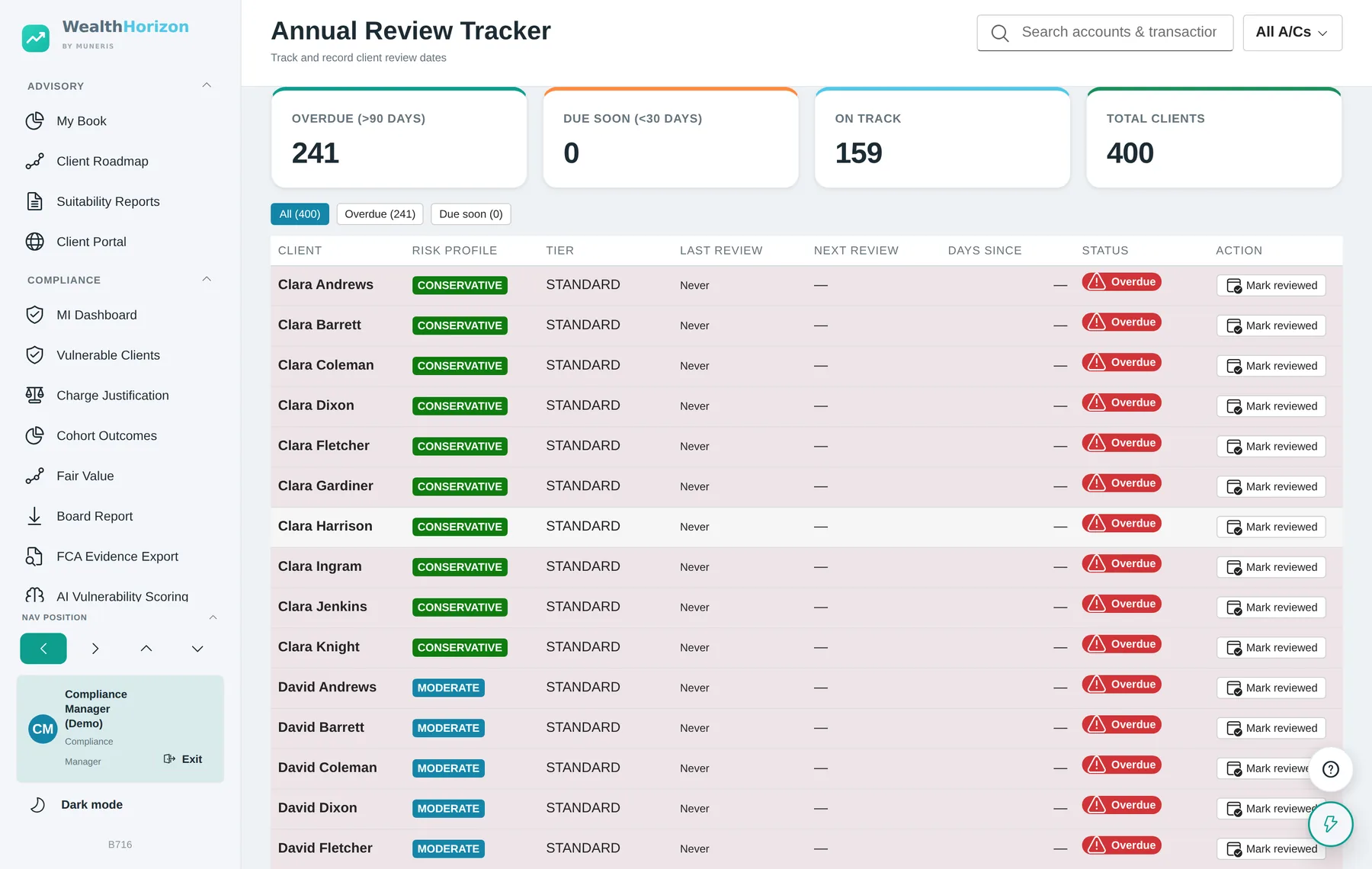The width and height of the screenshot is (1372, 869).
Task: Toggle Dark mode
Action: [76, 805]
